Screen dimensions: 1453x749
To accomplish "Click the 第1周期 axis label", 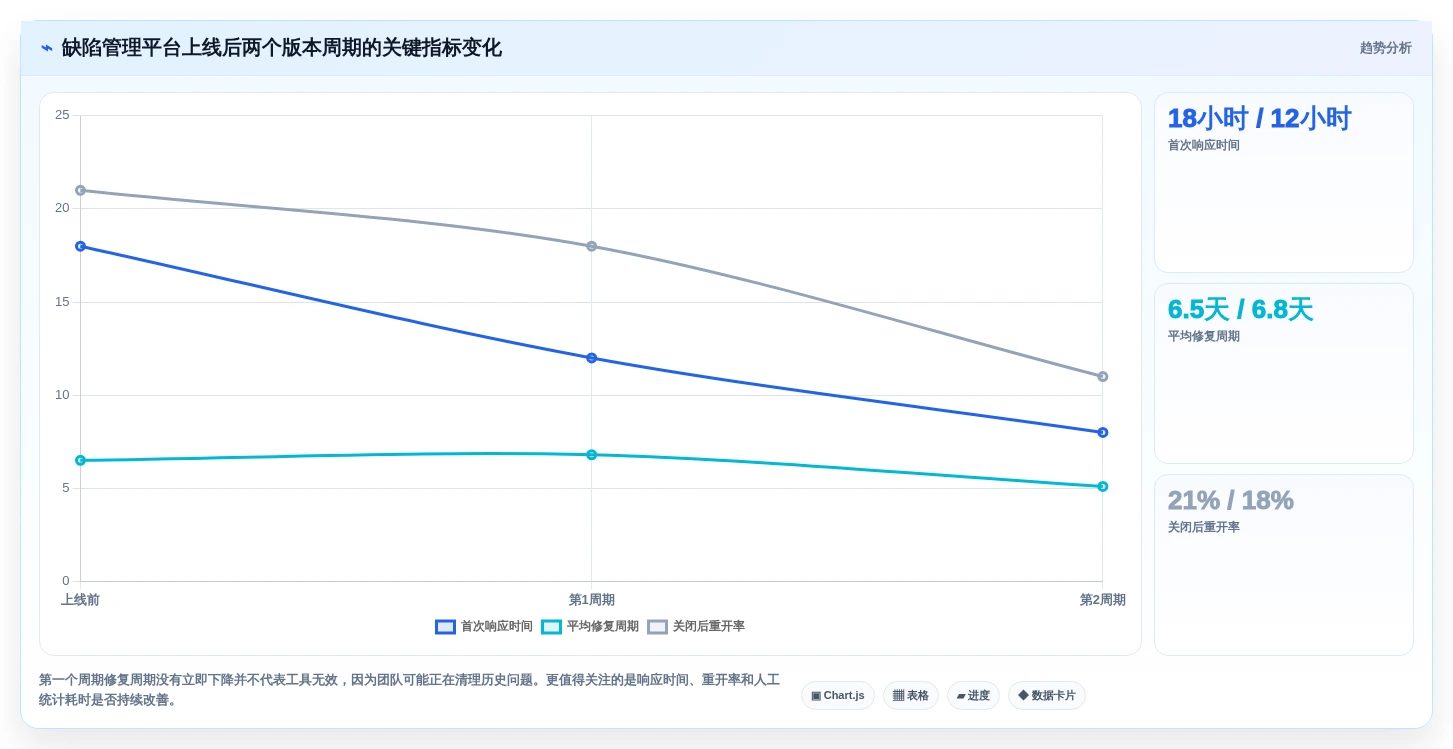I will 591,600.
